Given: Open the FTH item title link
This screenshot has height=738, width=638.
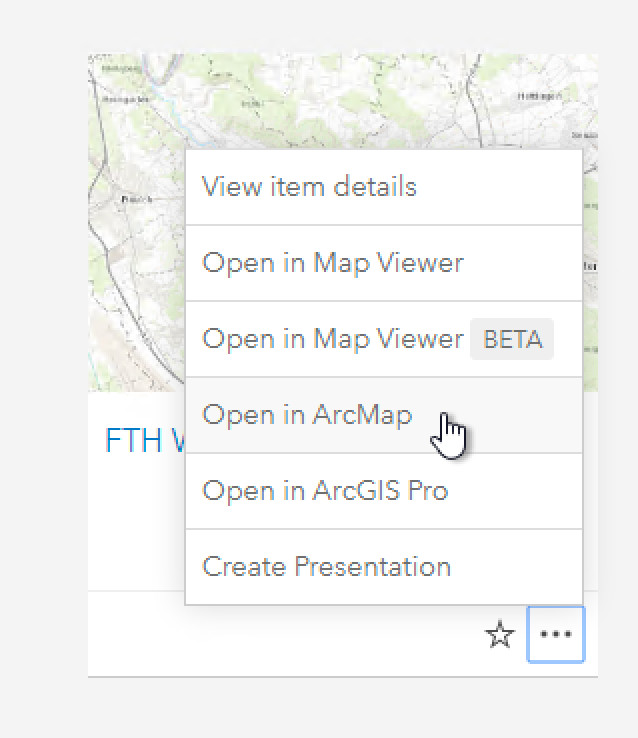Looking at the screenshot, I should click(145, 441).
